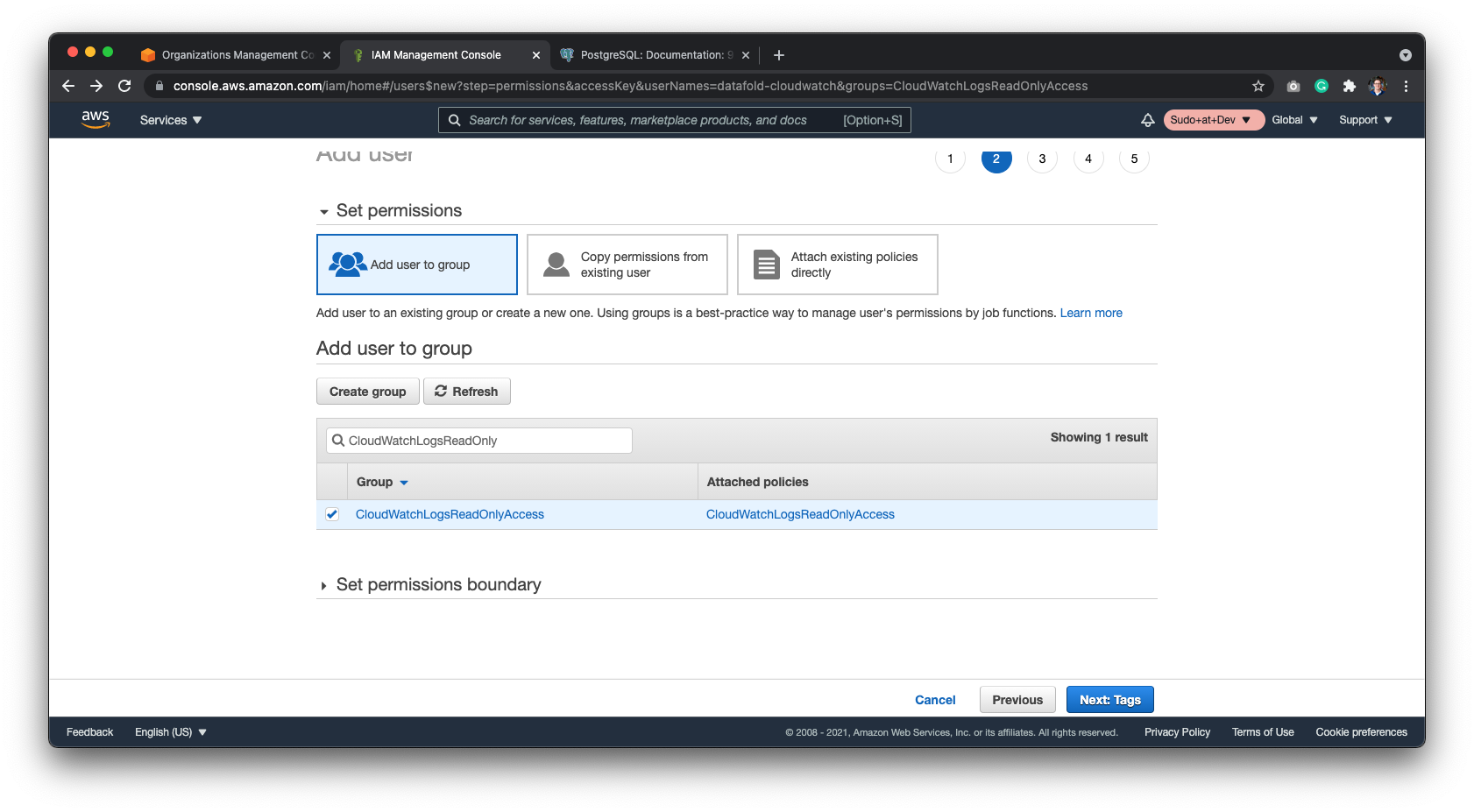
Task: Click the Feedback link in footer
Action: tap(89, 732)
